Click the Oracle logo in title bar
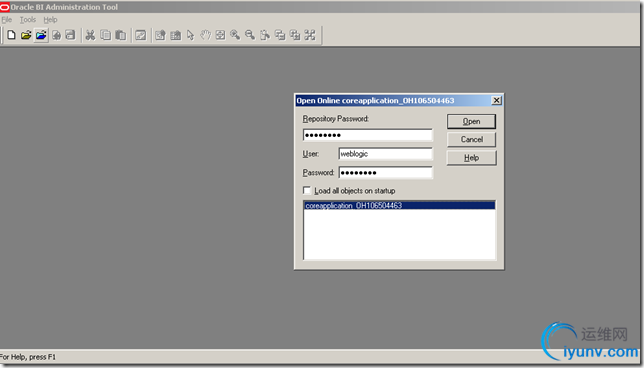This screenshot has width=644, height=368. pos(5,7)
